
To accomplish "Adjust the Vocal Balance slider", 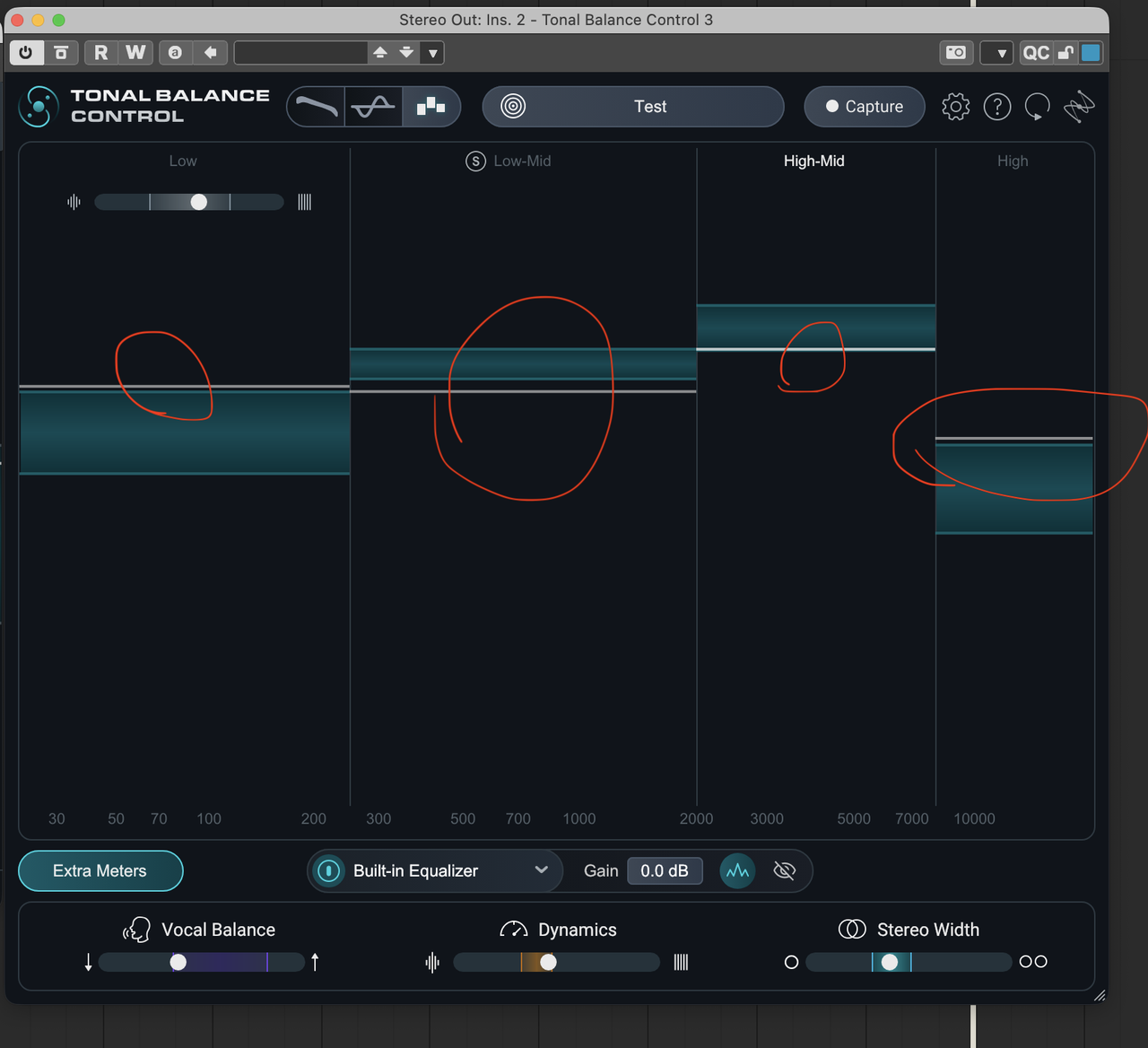I will click(x=202, y=962).
